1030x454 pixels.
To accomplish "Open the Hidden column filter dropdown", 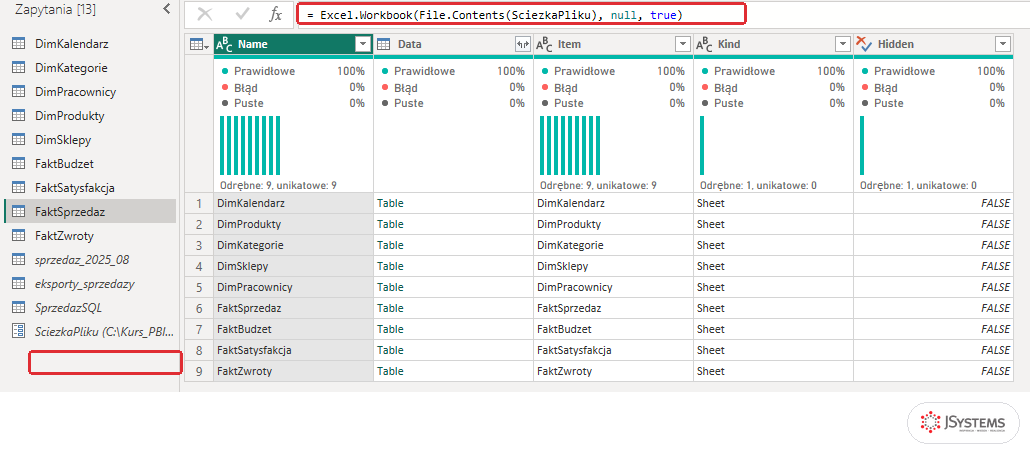I will point(1002,44).
